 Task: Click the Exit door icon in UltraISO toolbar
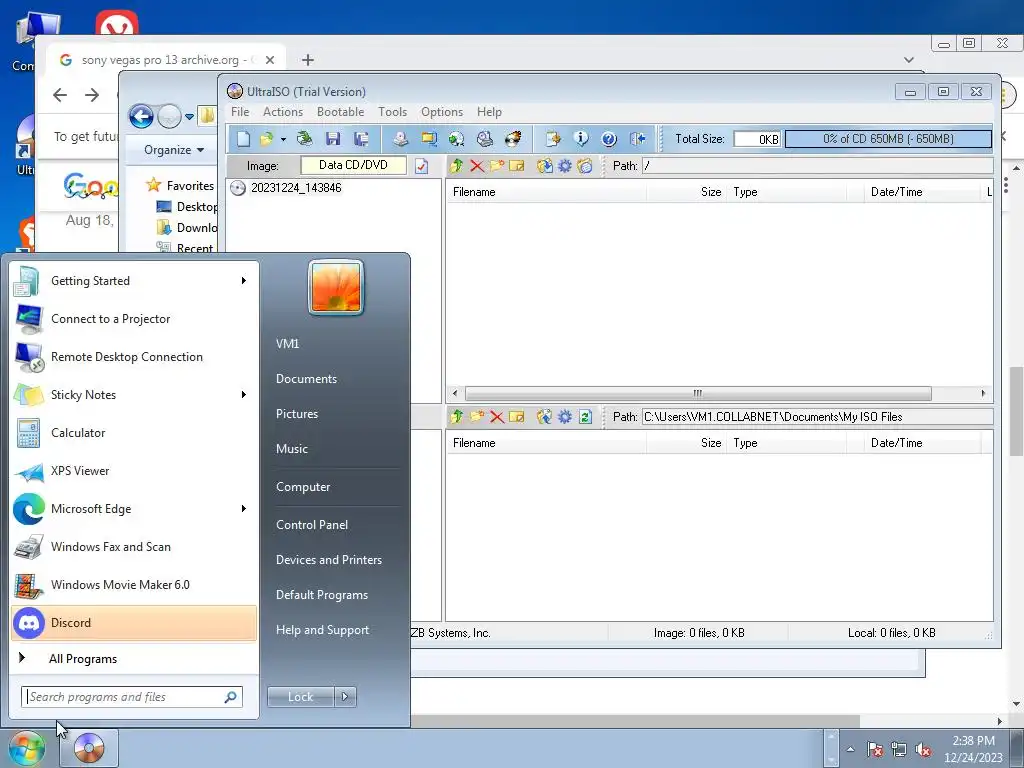tap(637, 138)
